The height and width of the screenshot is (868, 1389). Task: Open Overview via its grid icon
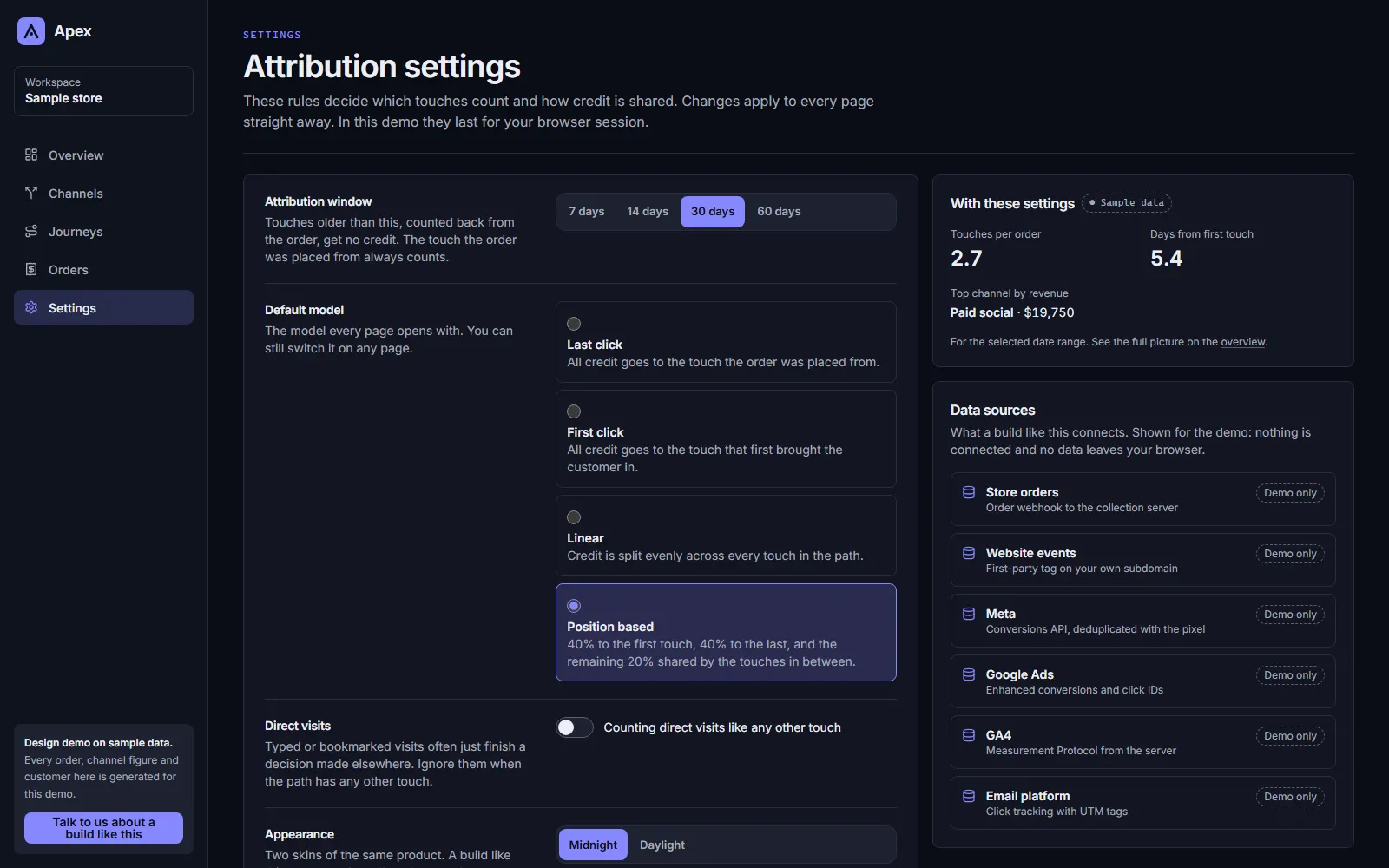(x=31, y=155)
